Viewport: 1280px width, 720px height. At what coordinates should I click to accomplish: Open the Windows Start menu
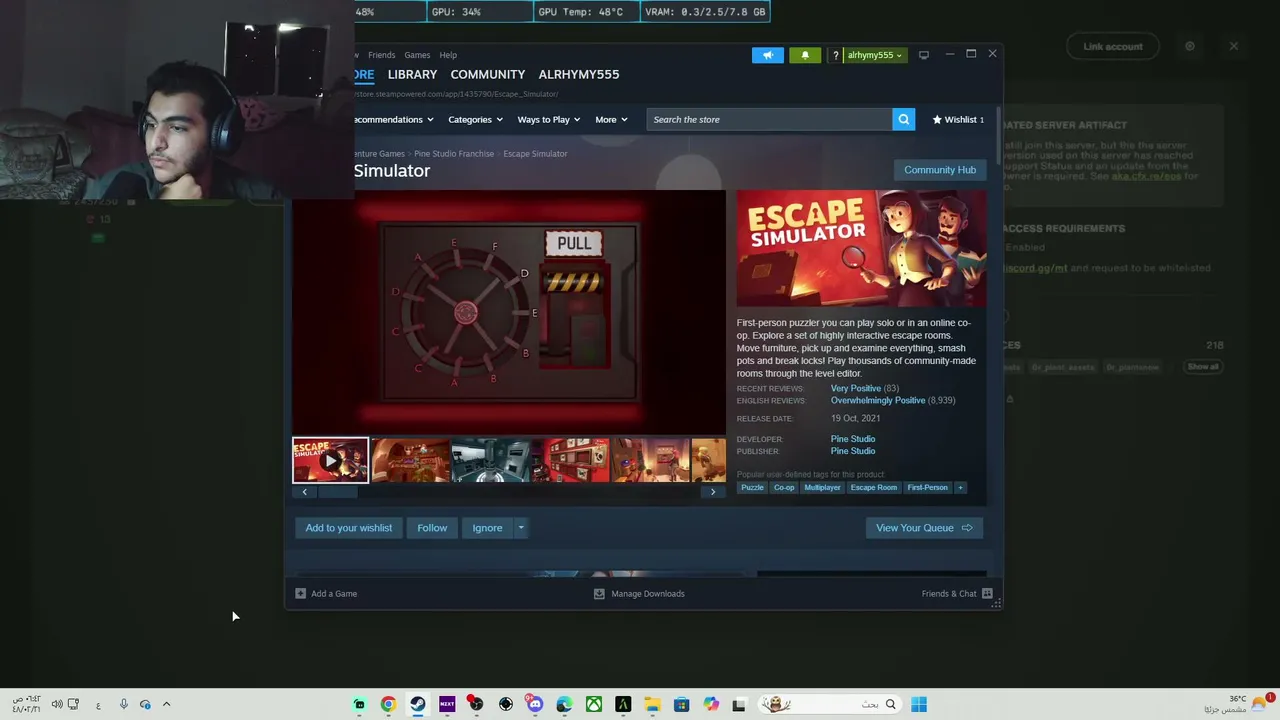[x=919, y=705]
